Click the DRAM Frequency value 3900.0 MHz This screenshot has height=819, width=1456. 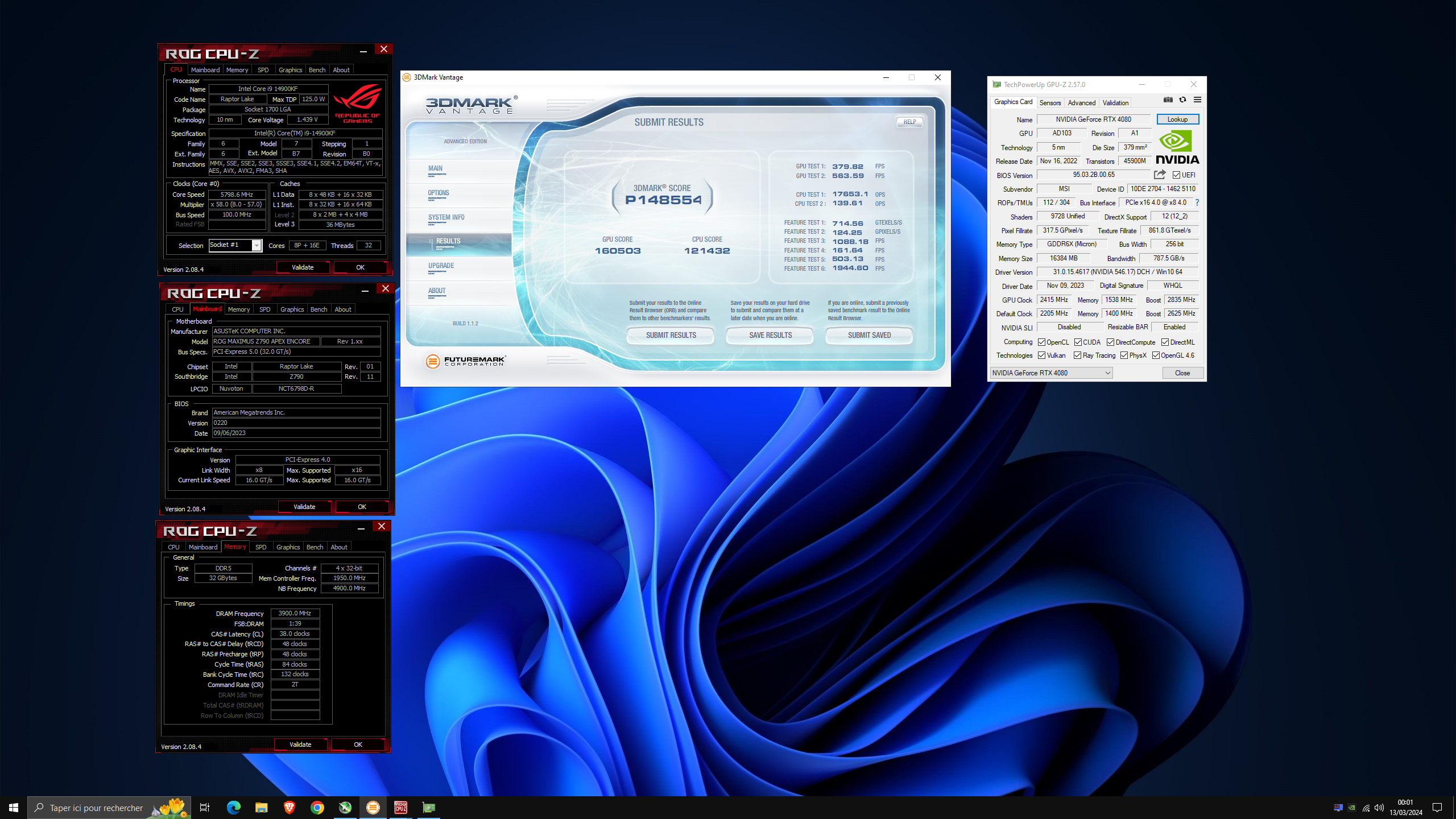tap(295, 613)
